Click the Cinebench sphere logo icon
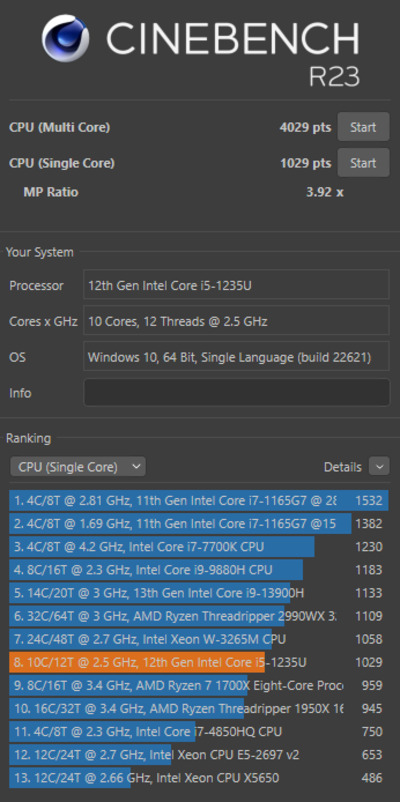This screenshot has height=802, width=400. pyautogui.click(x=65, y=38)
